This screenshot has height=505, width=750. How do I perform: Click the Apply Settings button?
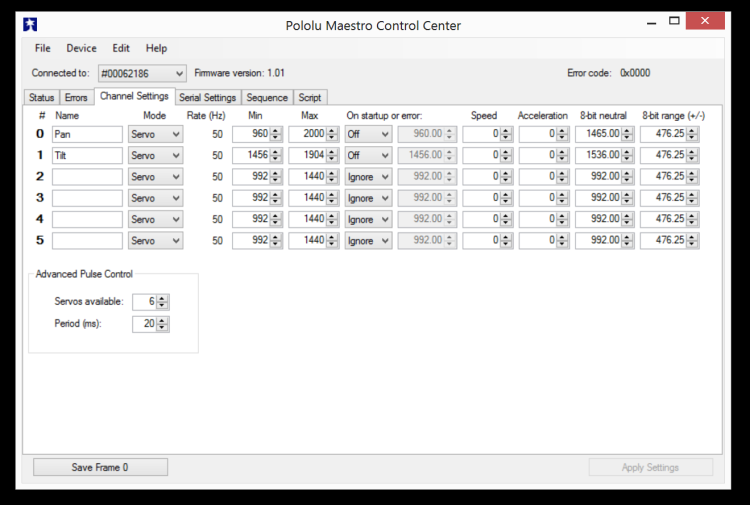651,467
